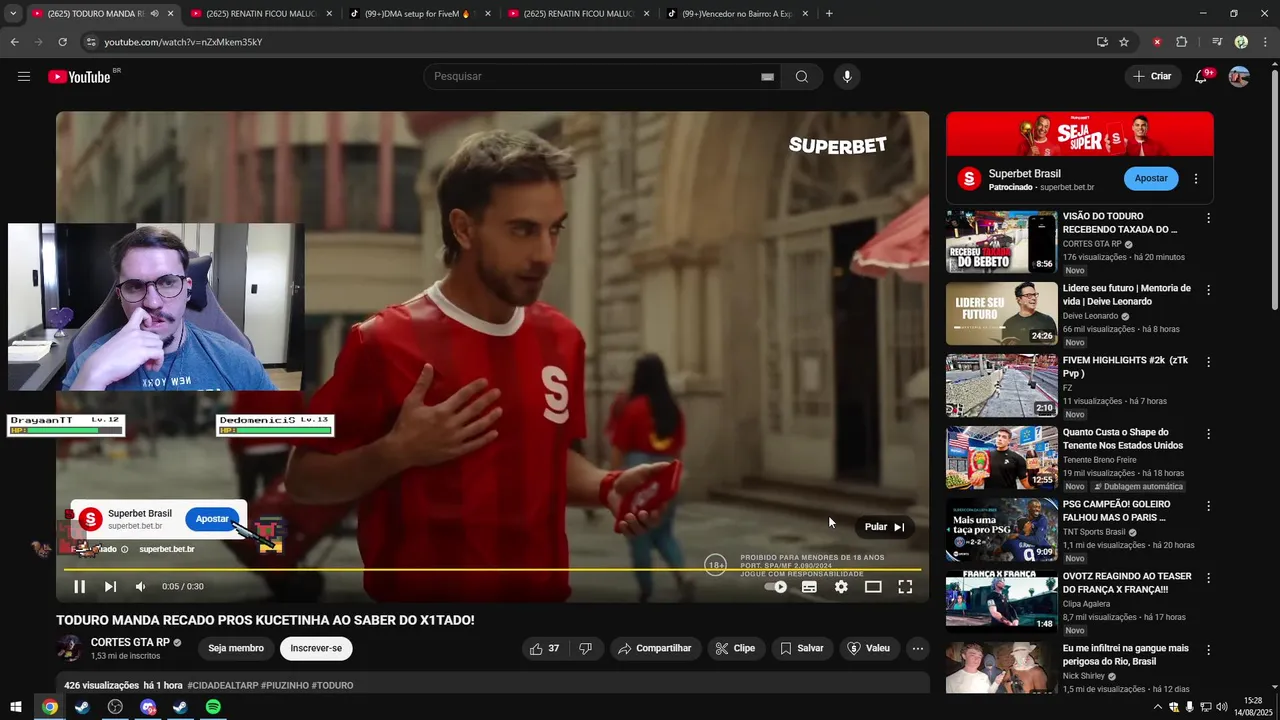Viewport: 1280px width, 720px height.
Task: Open the YouTube hamburger guide menu
Action: (x=24, y=77)
